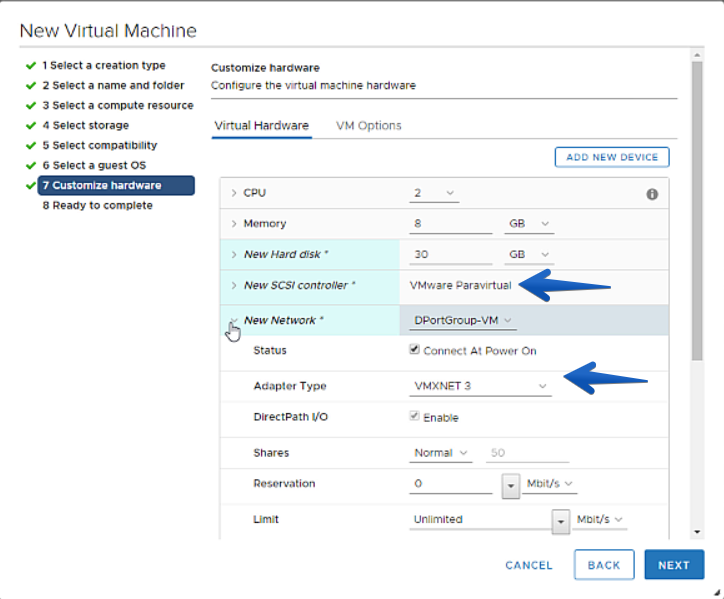Toggle the Connect At Power On checkbox
724x599 pixels.
pyautogui.click(x=414, y=349)
